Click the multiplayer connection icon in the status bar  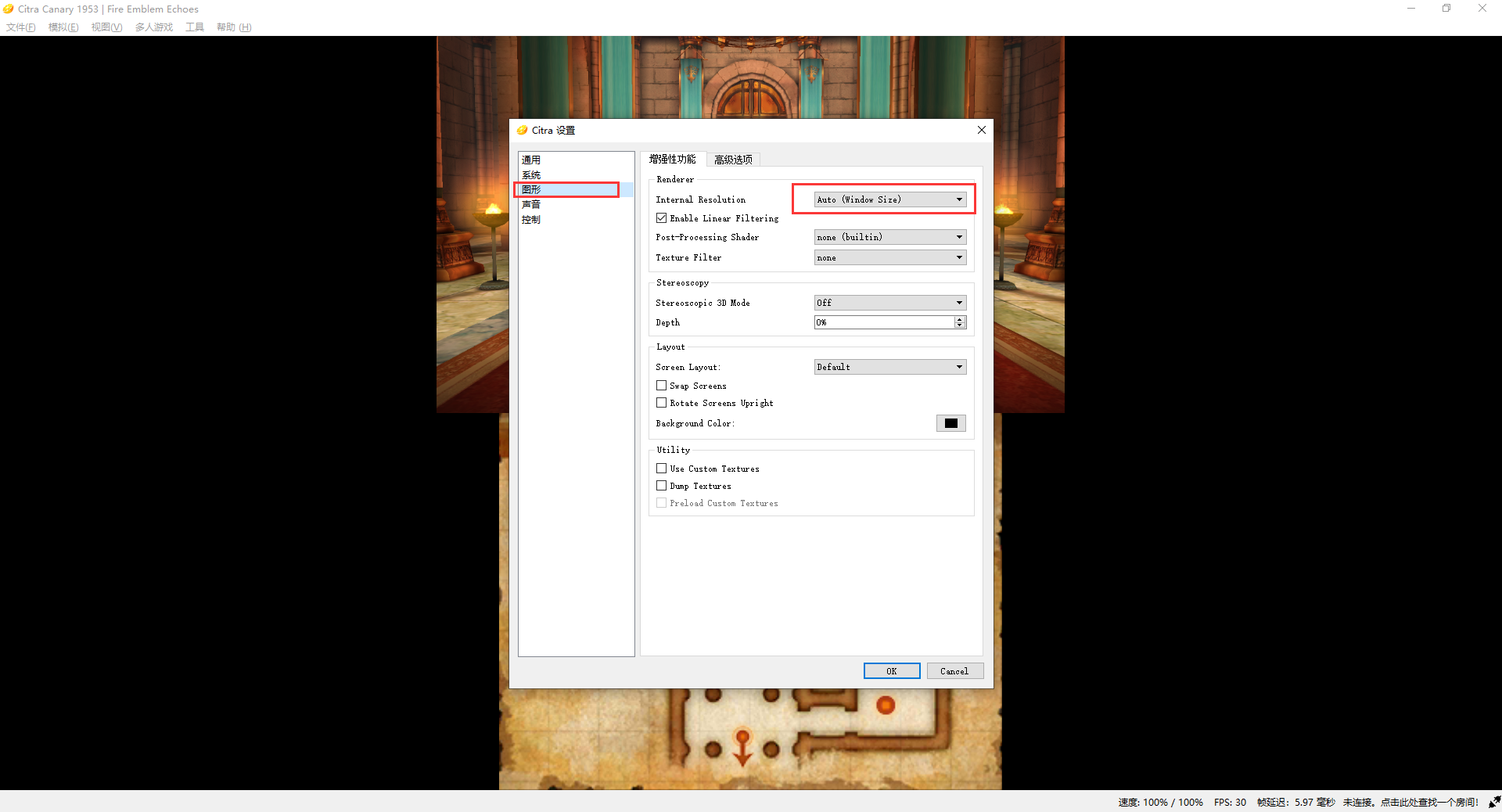(x=1494, y=802)
